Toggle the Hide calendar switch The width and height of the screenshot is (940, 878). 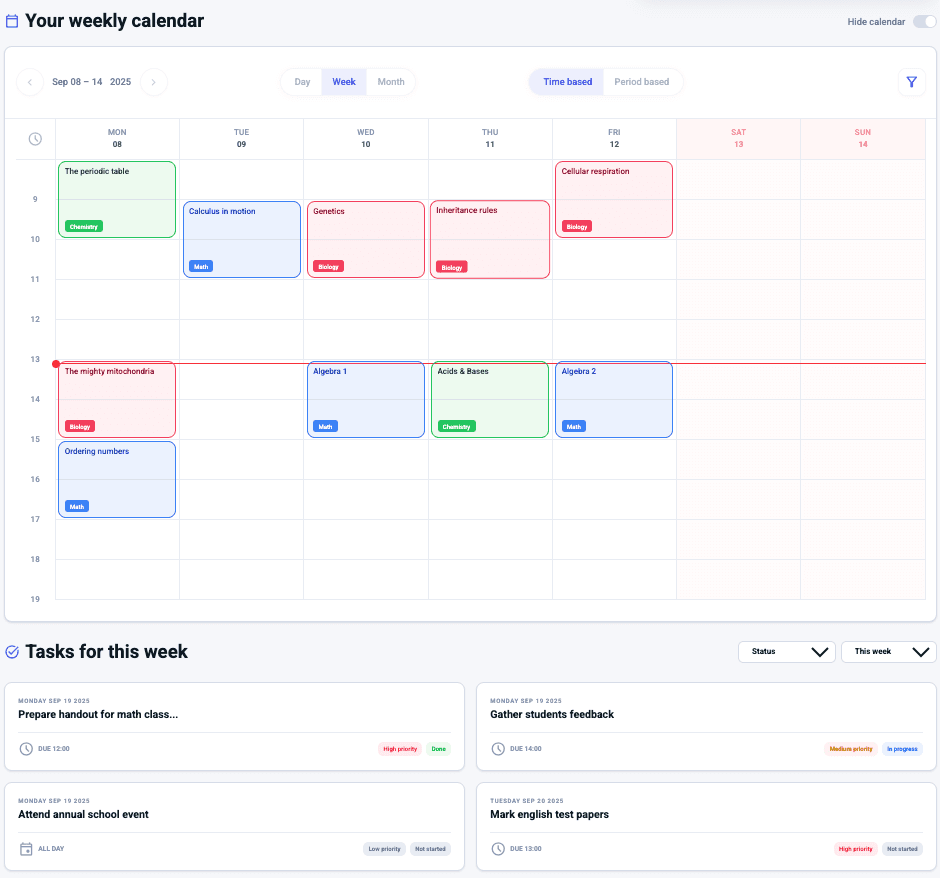coord(923,22)
